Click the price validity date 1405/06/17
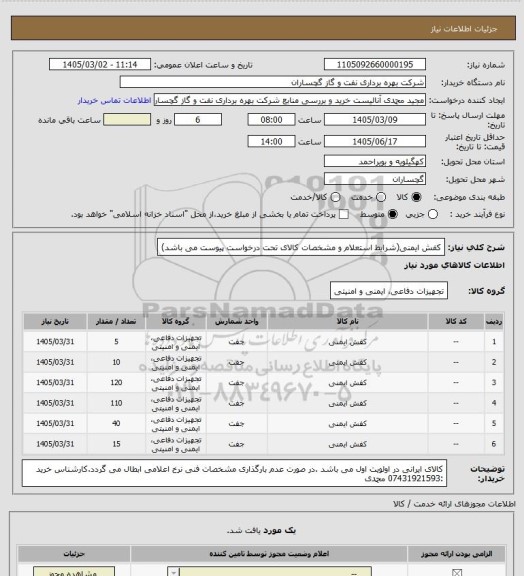This screenshot has width=524, height=576. (375, 141)
